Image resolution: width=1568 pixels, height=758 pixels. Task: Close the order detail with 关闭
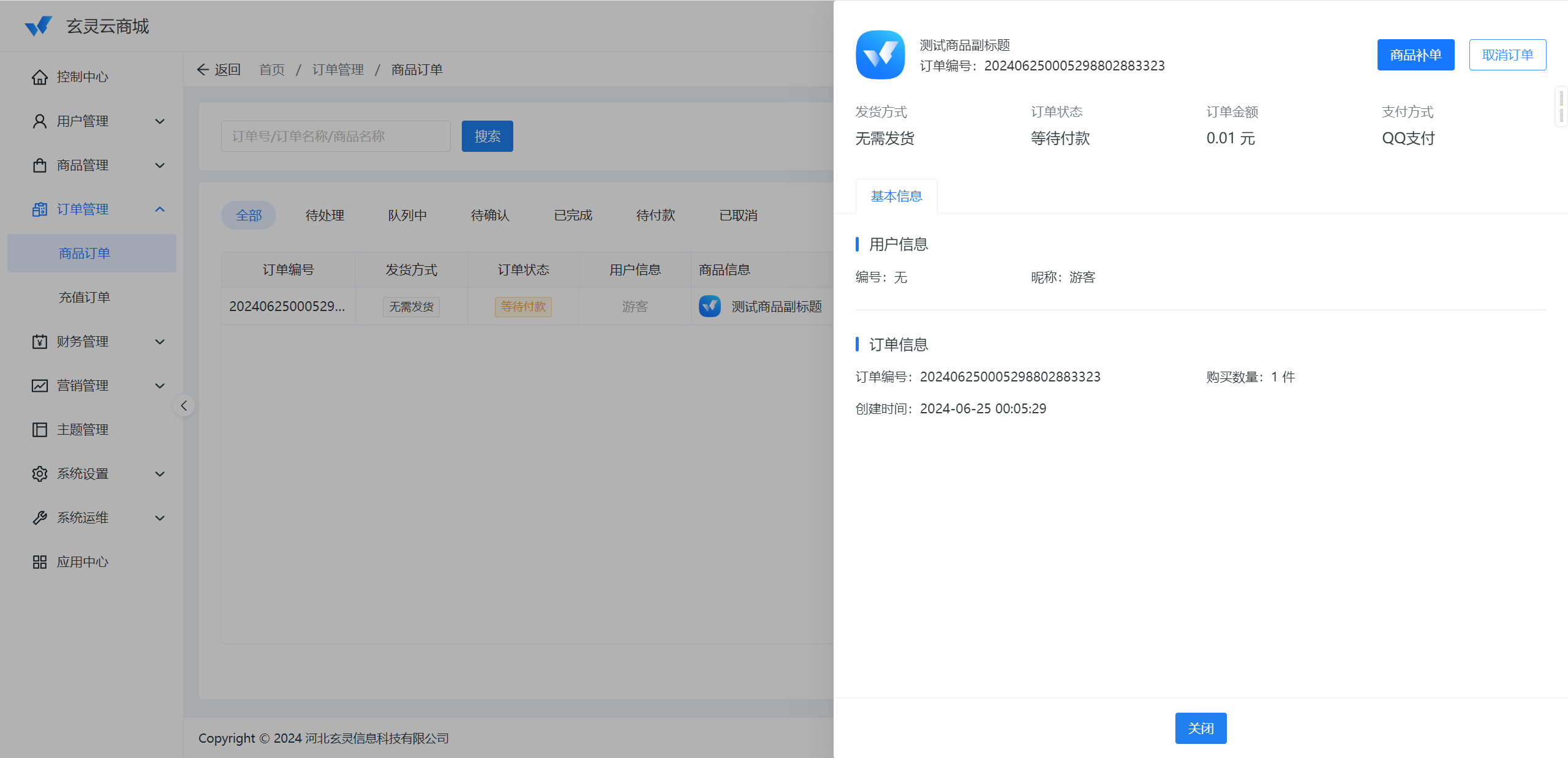point(1200,728)
